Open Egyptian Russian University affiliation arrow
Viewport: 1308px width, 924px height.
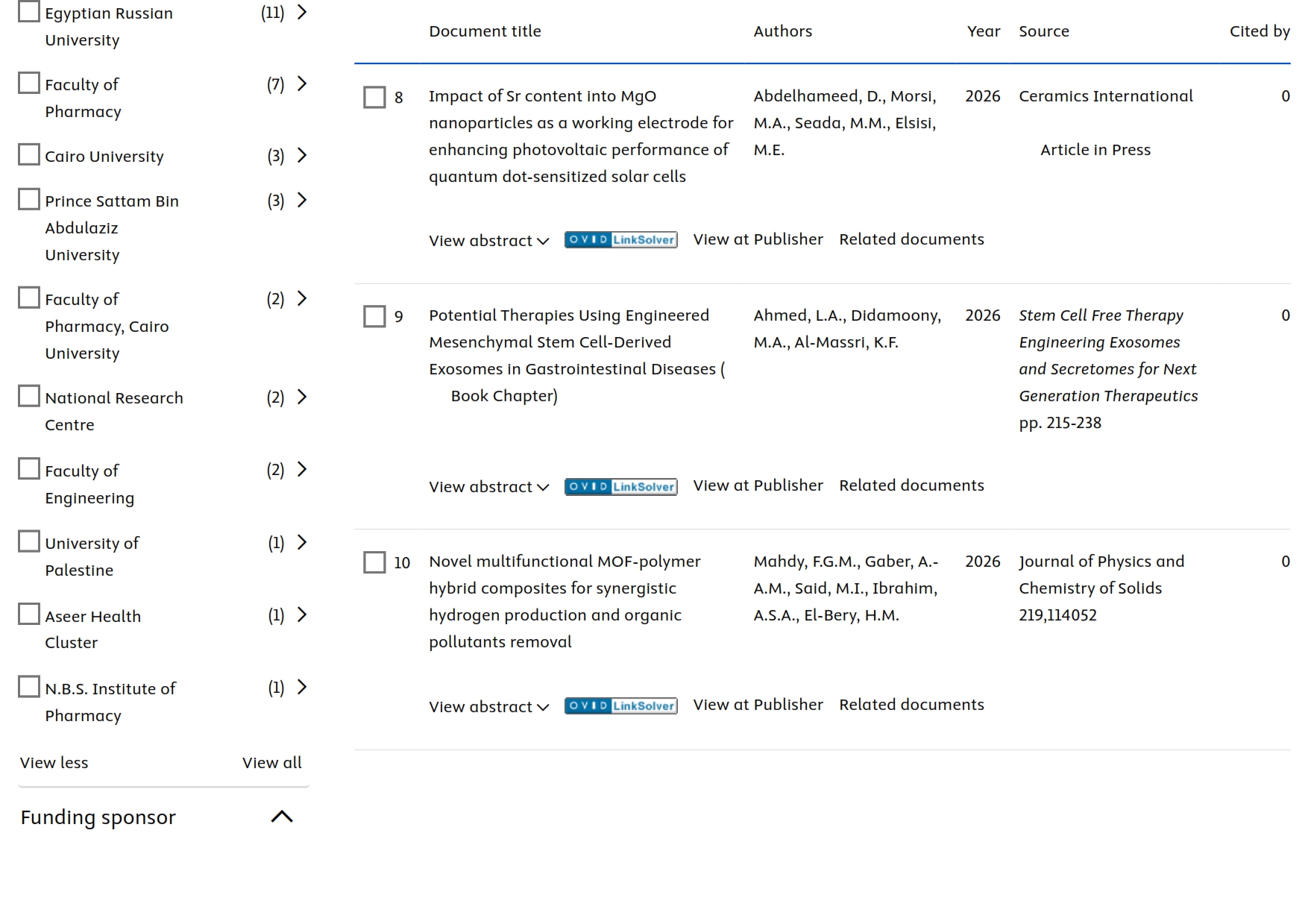[302, 12]
